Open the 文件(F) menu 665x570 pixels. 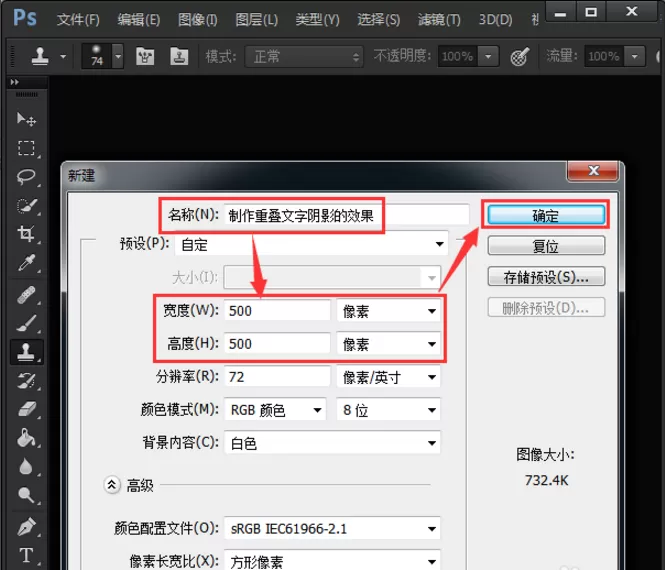[78, 20]
